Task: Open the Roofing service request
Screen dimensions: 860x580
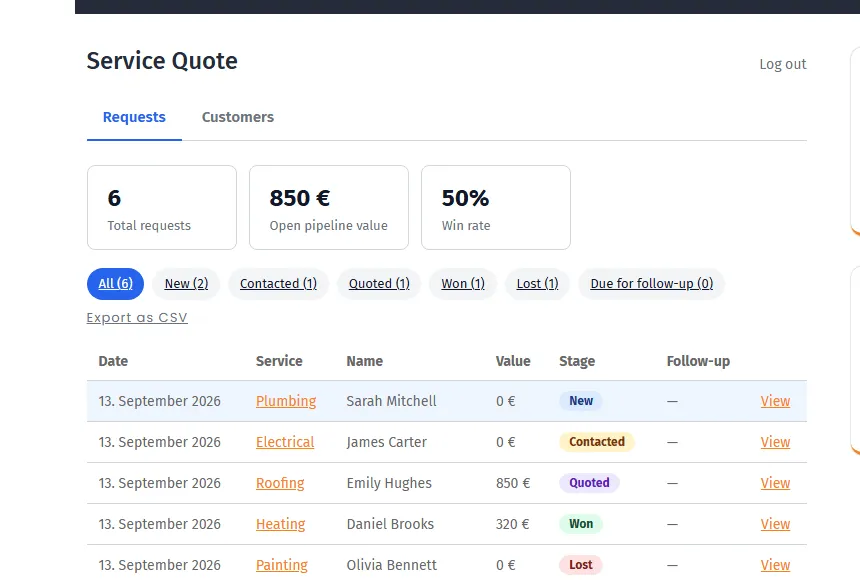Action: tap(280, 483)
